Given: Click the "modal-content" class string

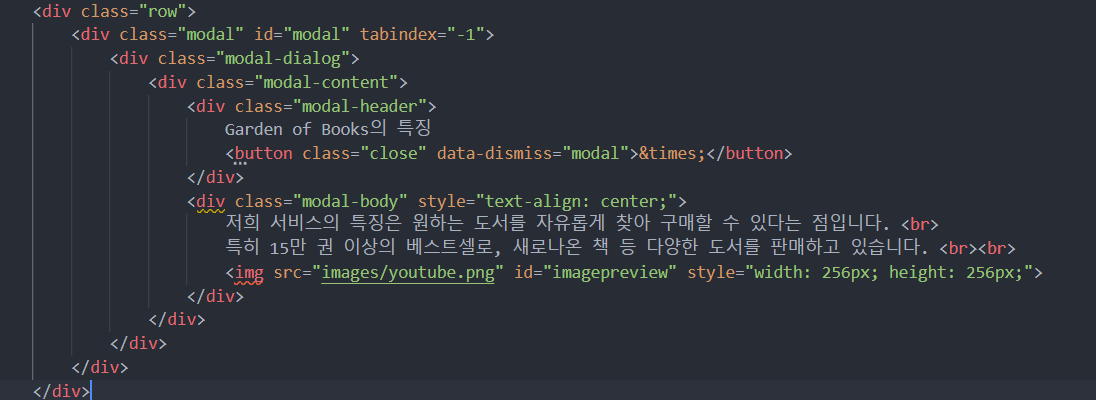Looking at the screenshot, I should [x=326, y=83].
